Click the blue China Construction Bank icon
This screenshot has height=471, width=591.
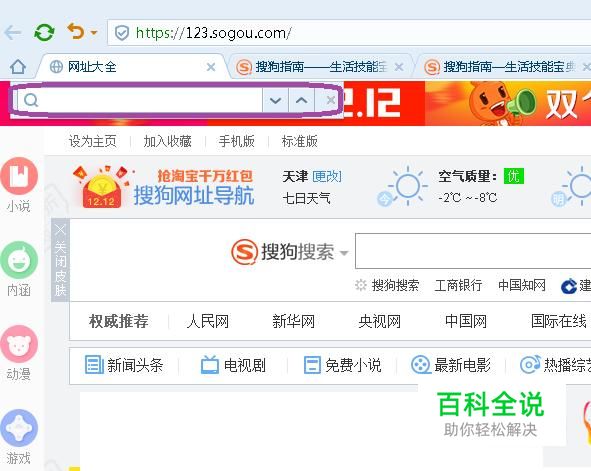[x=568, y=286]
